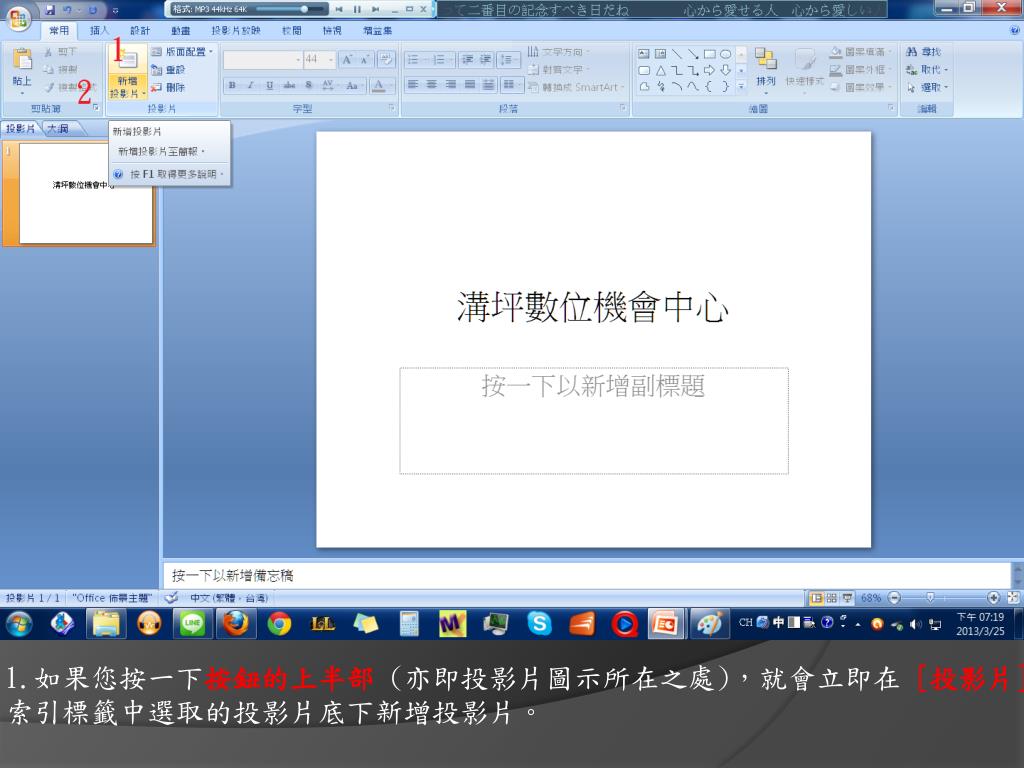This screenshot has width=1024, height=768.
Task: Expand the 版面配置 layout dropdown
Action: tap(182, 52)
